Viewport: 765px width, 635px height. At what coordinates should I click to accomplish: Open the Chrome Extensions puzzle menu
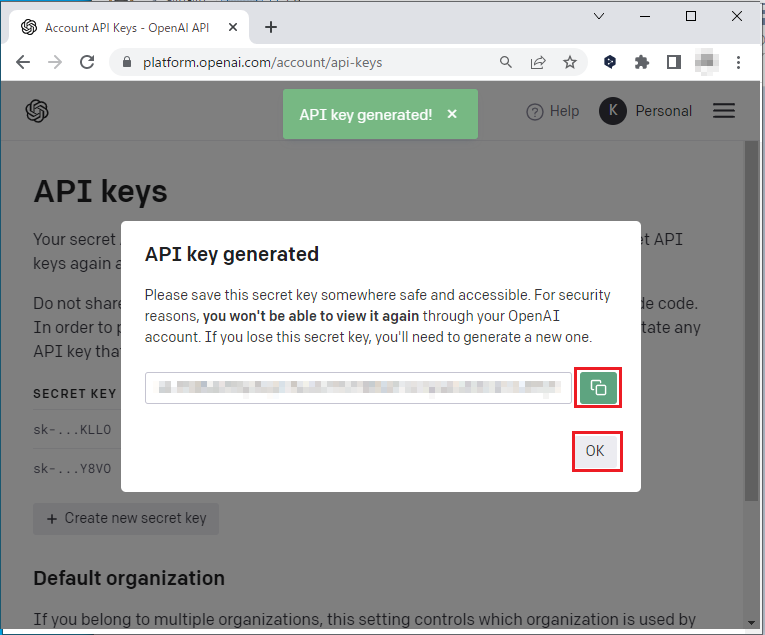pos(642,62)
